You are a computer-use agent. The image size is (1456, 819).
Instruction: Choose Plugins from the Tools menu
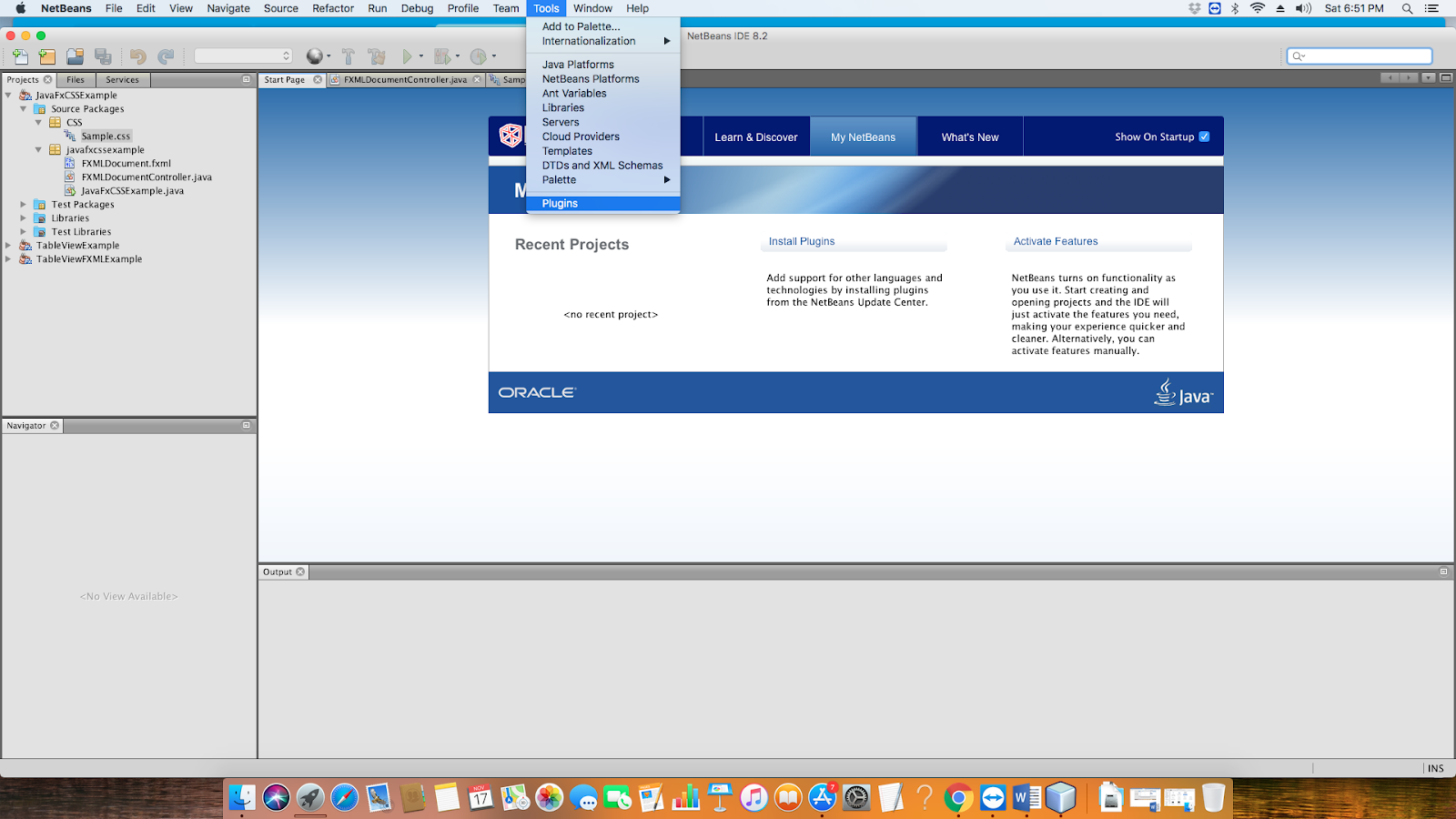click(603, 203)
